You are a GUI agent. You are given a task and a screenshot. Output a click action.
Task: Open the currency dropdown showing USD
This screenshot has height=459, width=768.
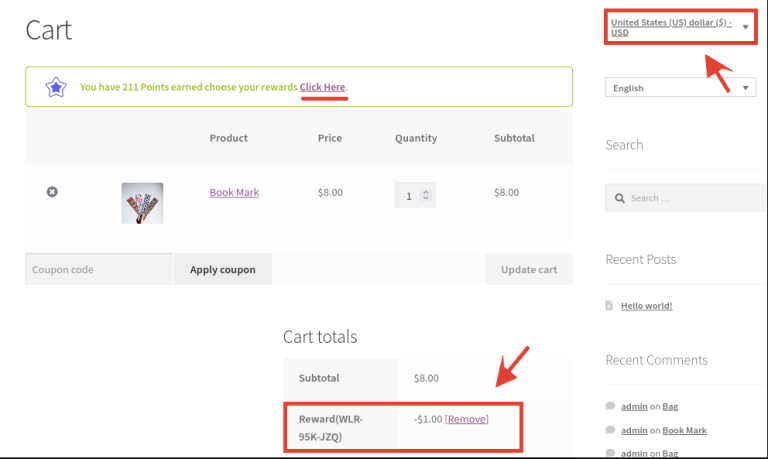point(680,27)
